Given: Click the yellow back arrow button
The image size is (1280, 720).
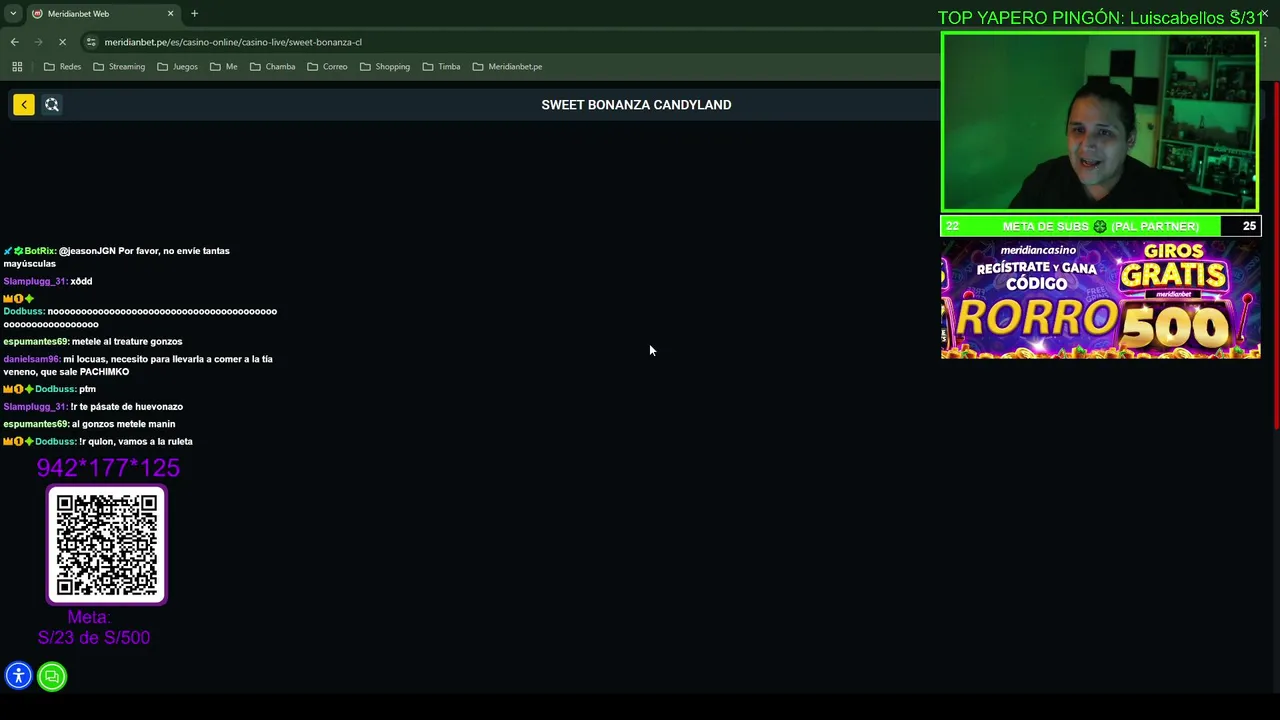Looking at the screenshot, I should pos(24,104).
